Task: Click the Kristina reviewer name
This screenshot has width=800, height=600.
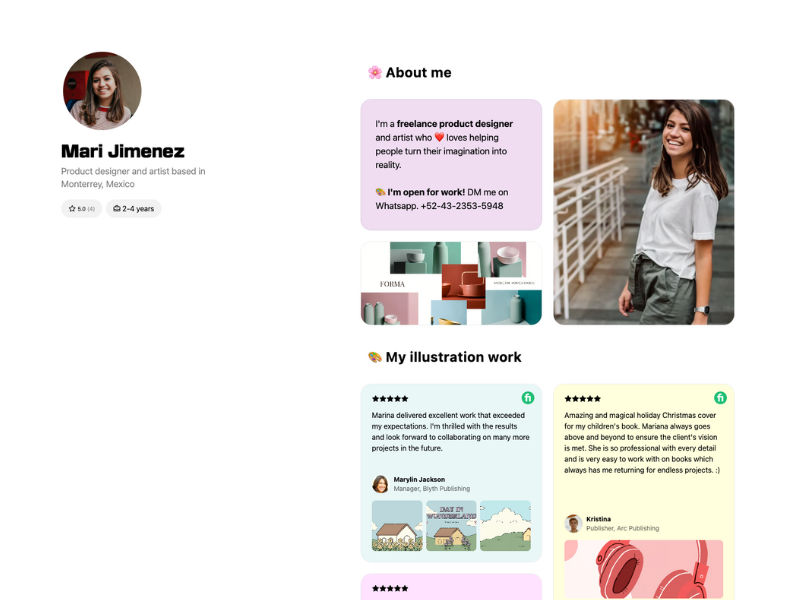Action: pyautogui.click(x=598, y=519)
